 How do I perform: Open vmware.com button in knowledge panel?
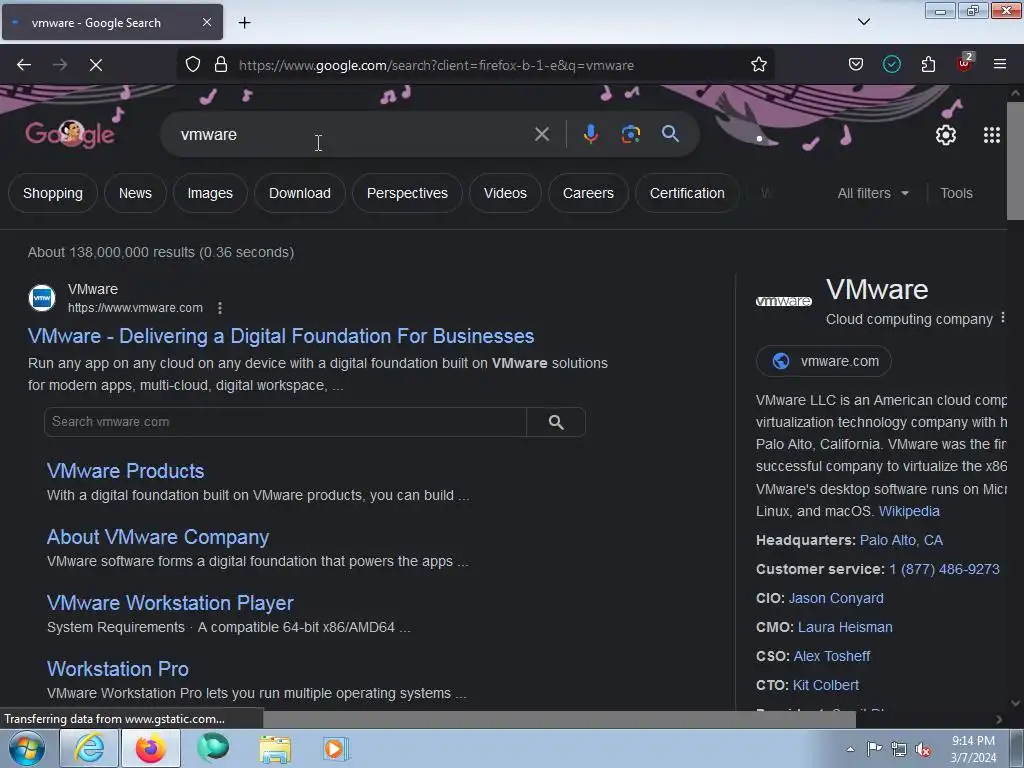(824, 361)
